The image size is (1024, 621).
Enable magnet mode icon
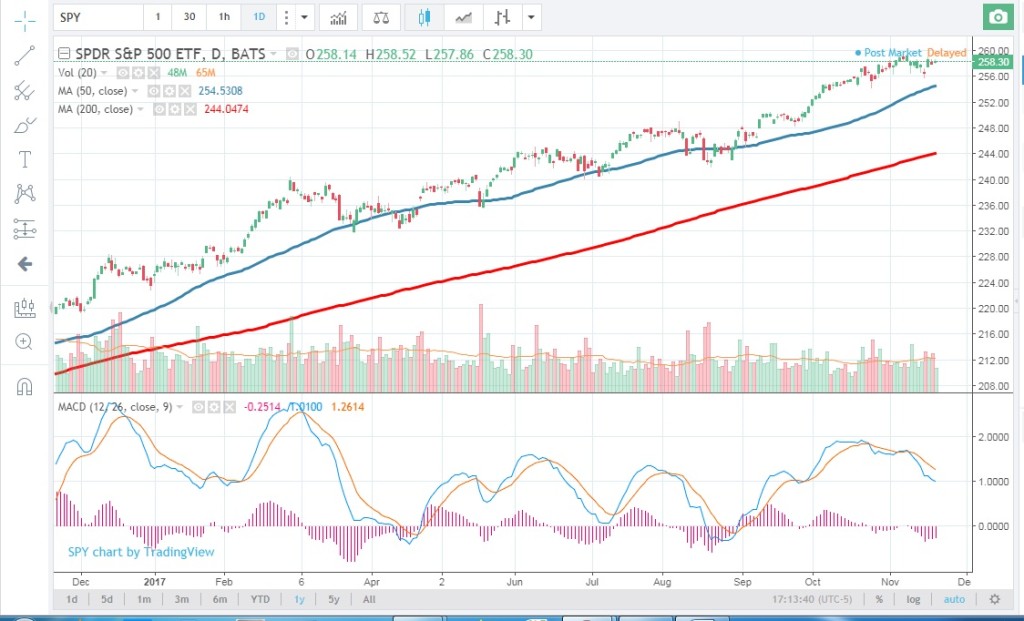[x=25, y=386]
